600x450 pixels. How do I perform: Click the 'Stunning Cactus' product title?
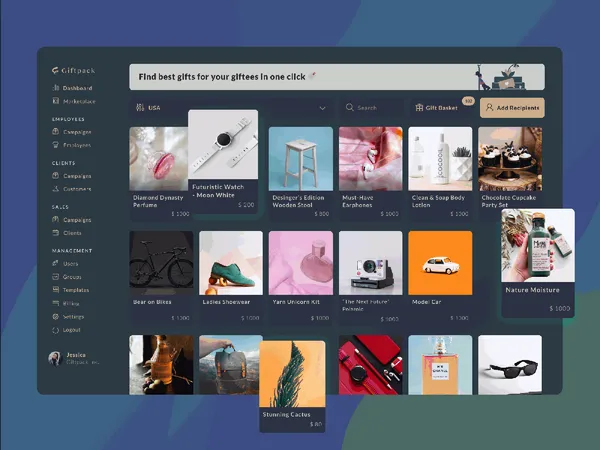[x=286, y=414]
